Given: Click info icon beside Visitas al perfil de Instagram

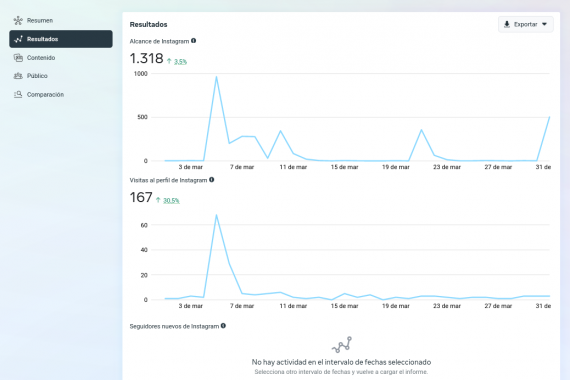Looking at the screenshot, I should point(212,180).
